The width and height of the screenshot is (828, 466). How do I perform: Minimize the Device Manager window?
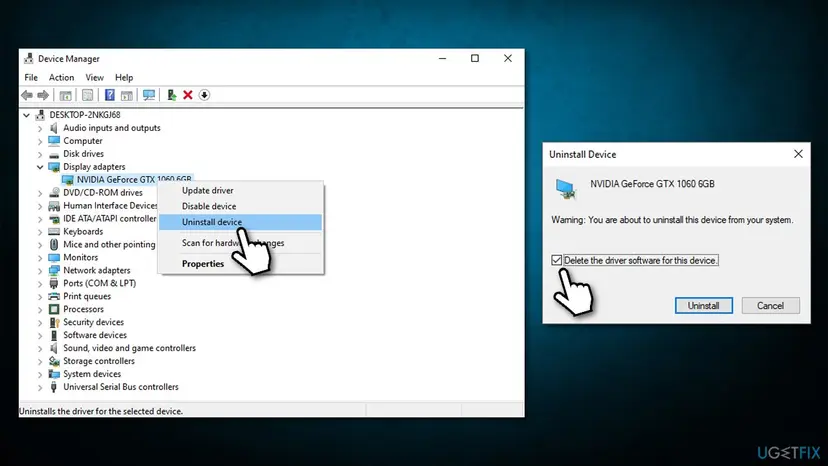click(x=443, y=58)
